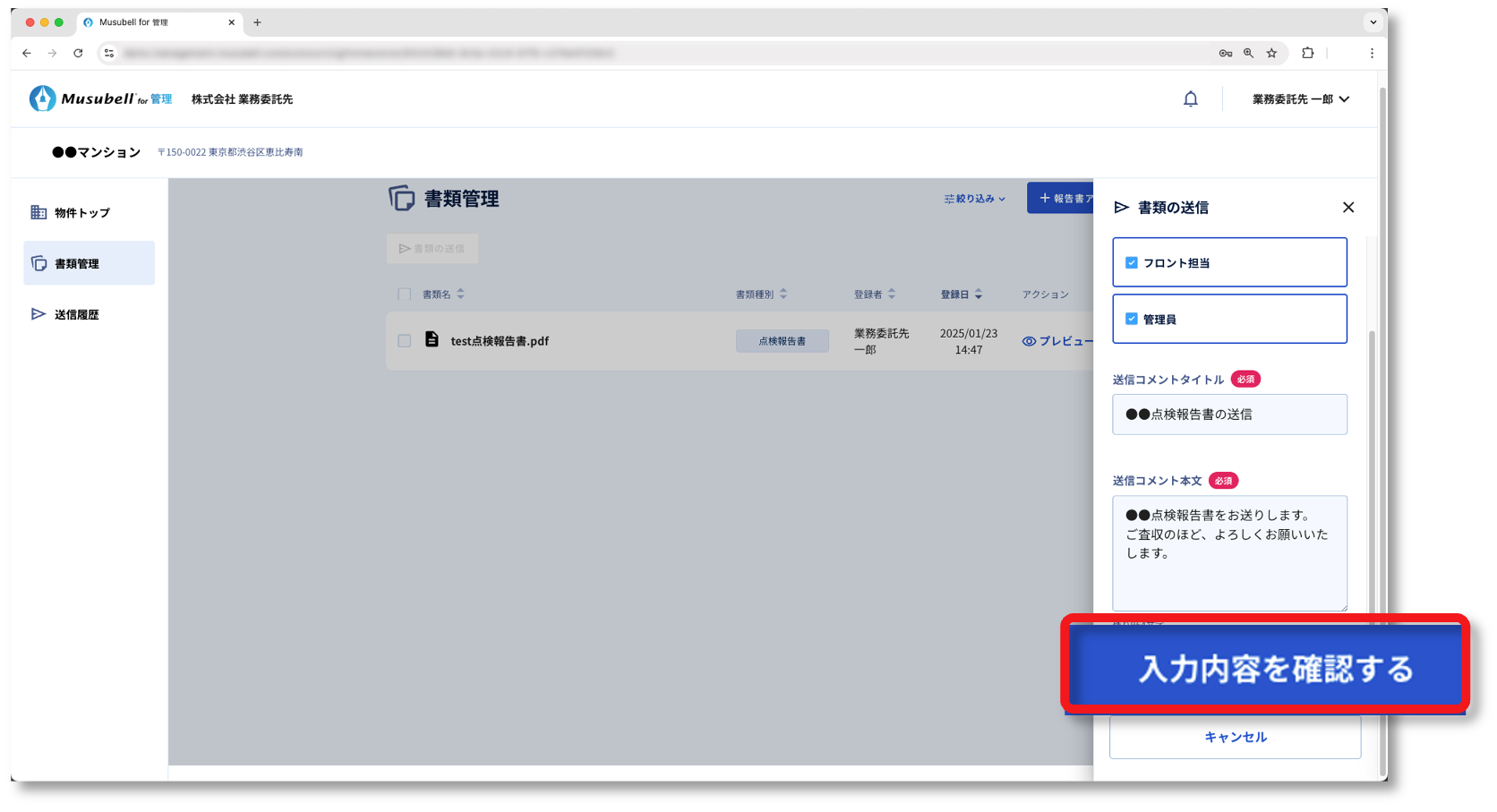Click the Musubell logo in header
1497x812 pixels.
(x=99, y=98)
